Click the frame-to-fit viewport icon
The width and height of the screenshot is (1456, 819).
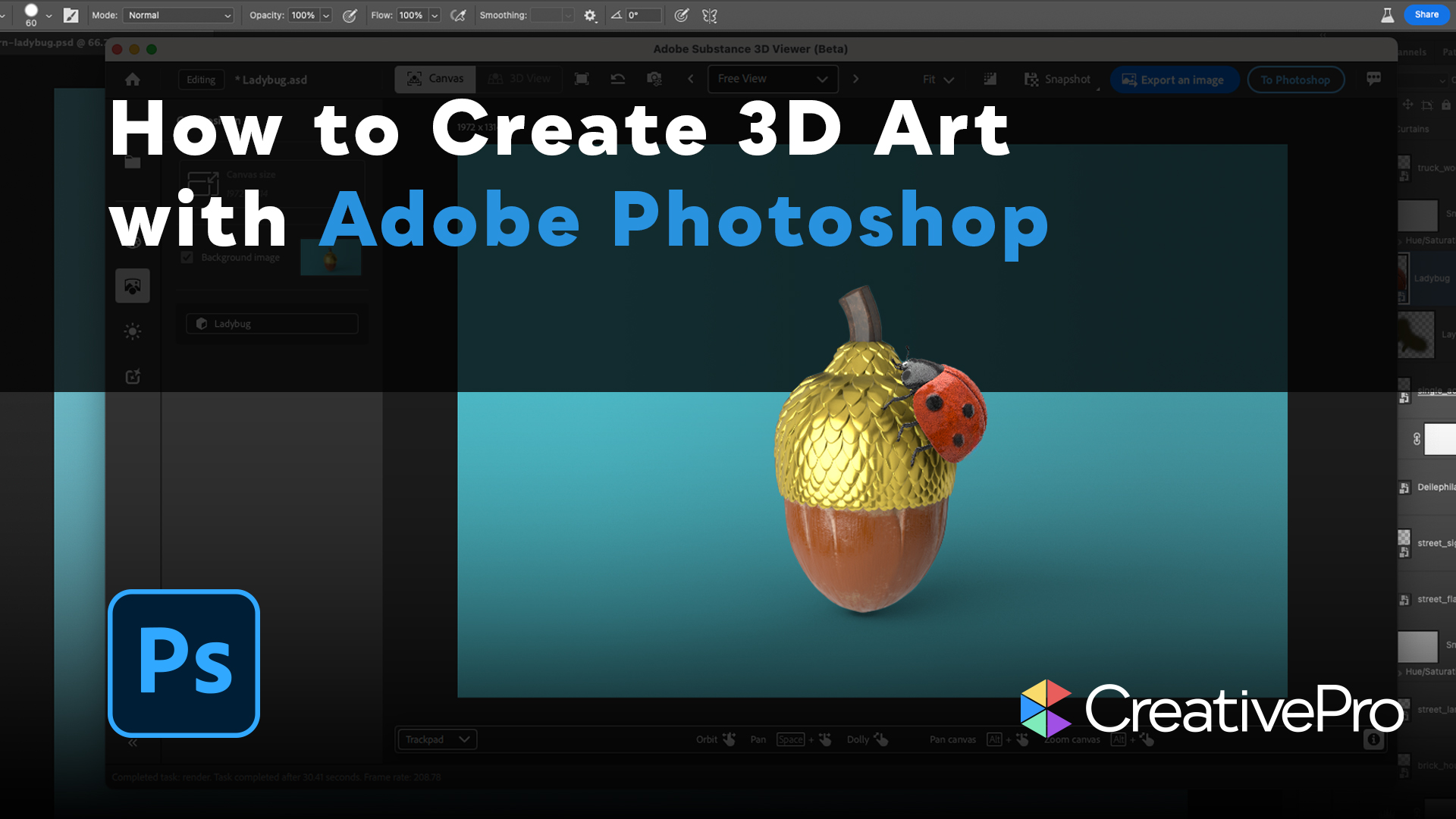click(x=582, y=79)
